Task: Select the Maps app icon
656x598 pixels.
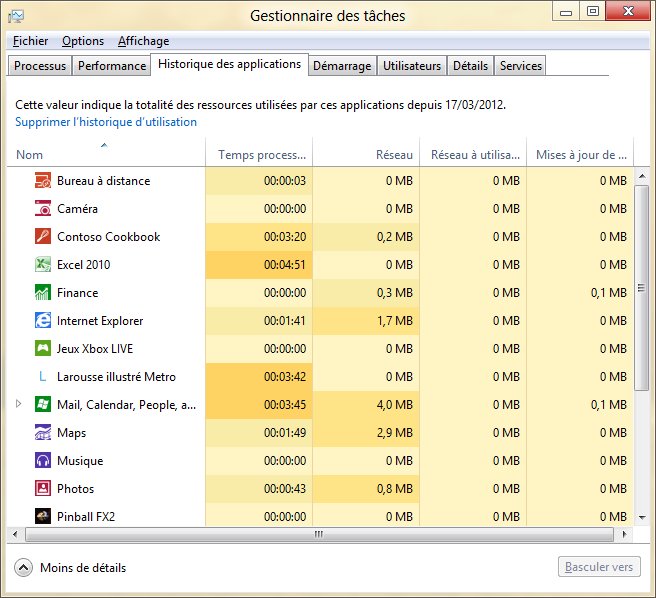Action: click(x=43, y=433)
